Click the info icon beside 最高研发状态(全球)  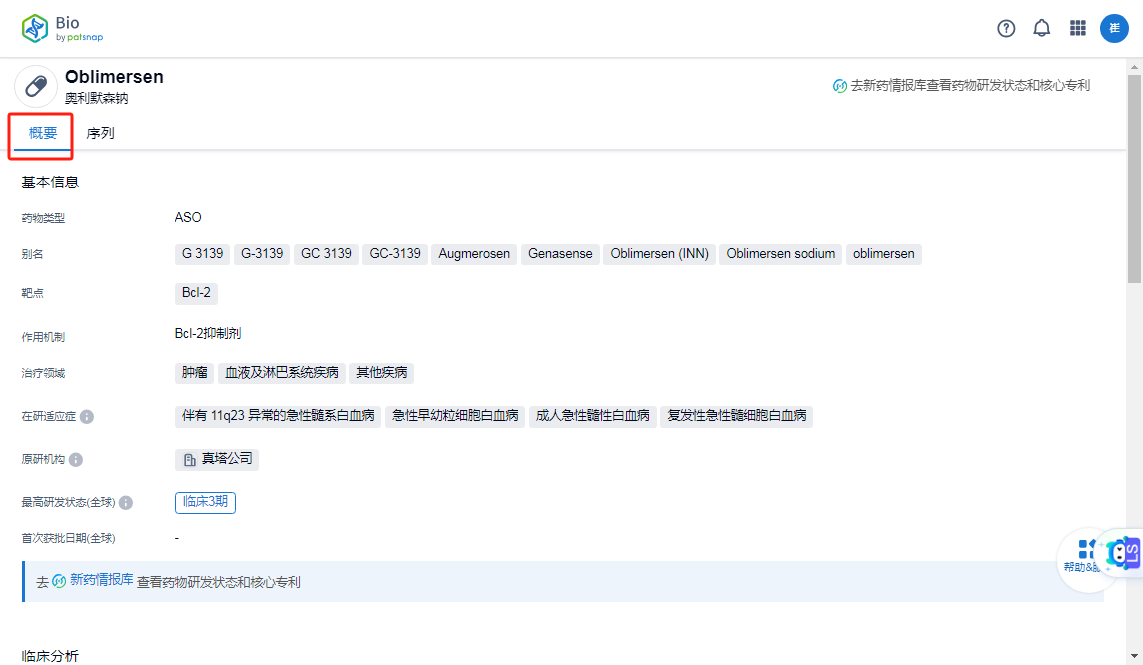tap(126, 503)
